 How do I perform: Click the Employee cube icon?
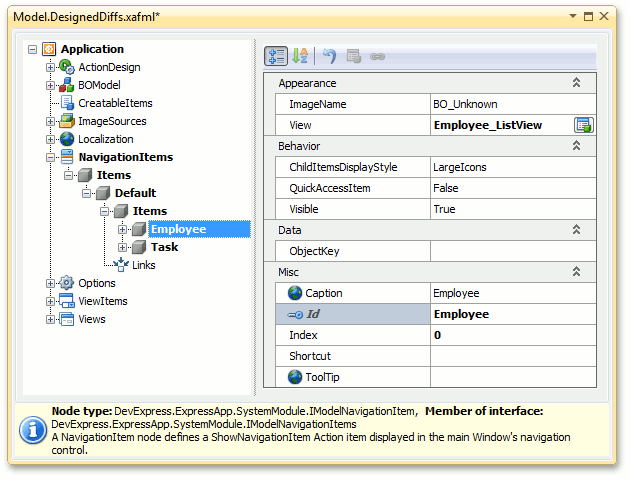(x=139, y=229)
